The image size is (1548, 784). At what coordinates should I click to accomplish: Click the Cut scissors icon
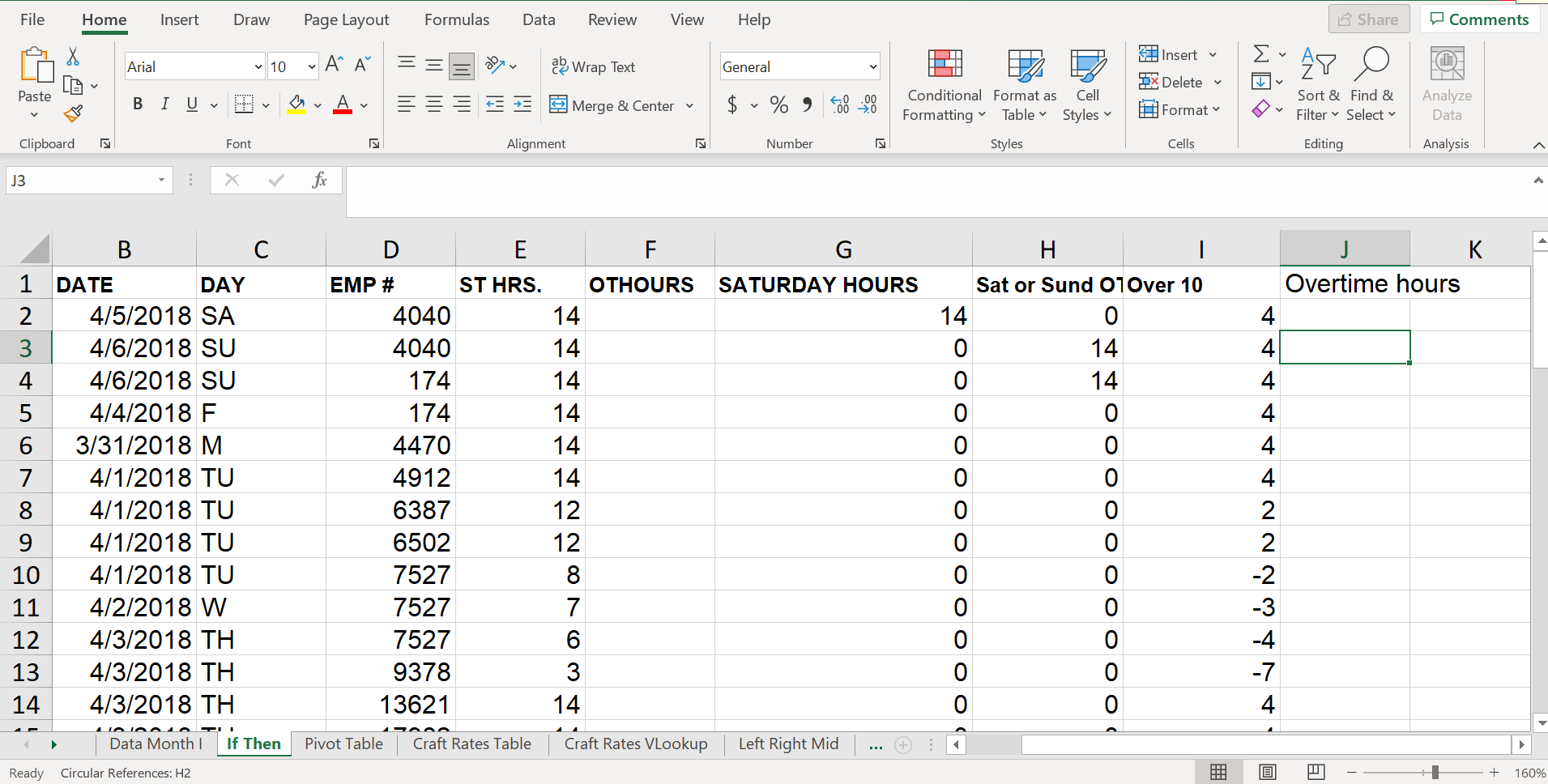click(x=73, y=57)
